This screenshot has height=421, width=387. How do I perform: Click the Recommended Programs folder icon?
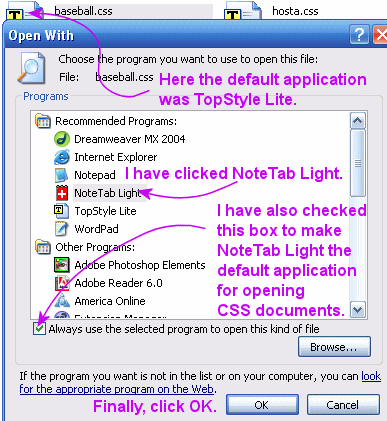(43, 121)
